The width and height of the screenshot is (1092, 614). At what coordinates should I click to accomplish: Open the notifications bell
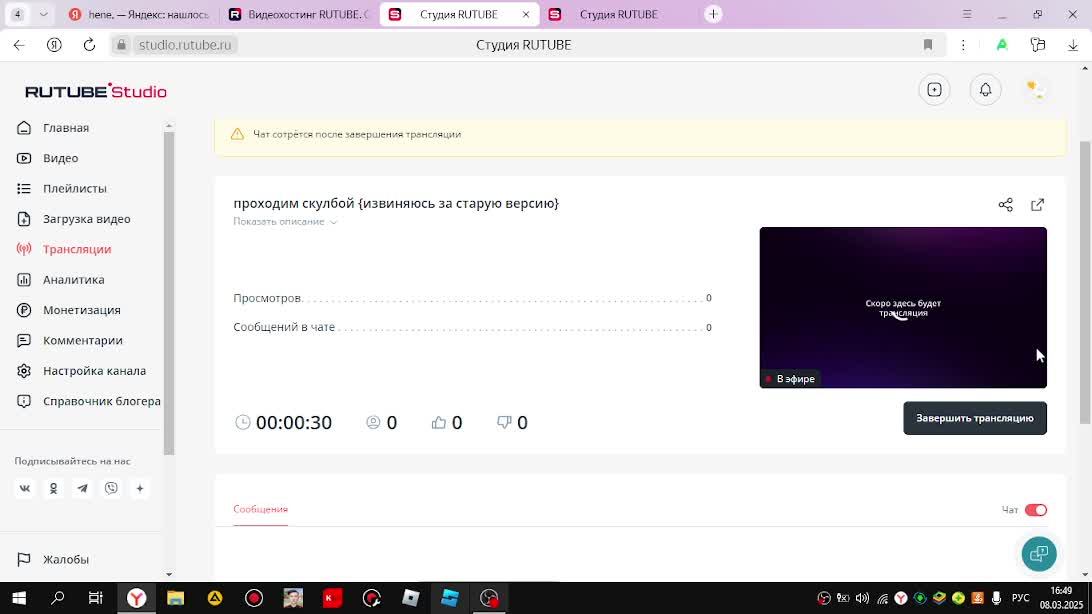click(985, 90)
